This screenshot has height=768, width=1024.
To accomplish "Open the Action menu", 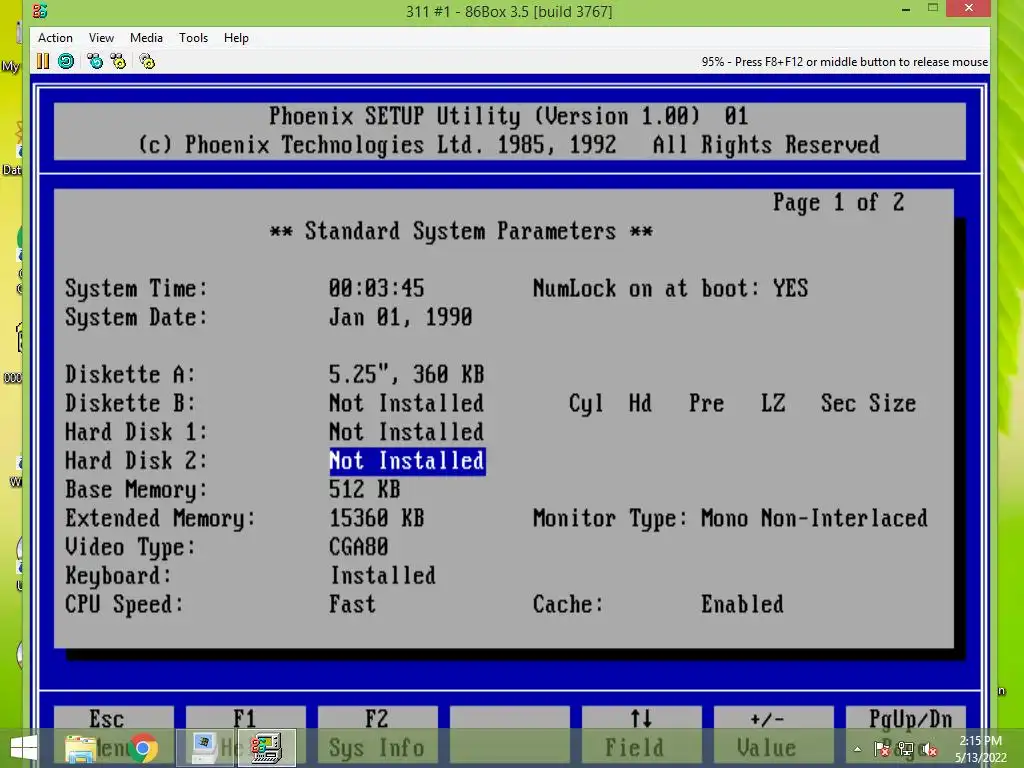I will coord(55,38).
